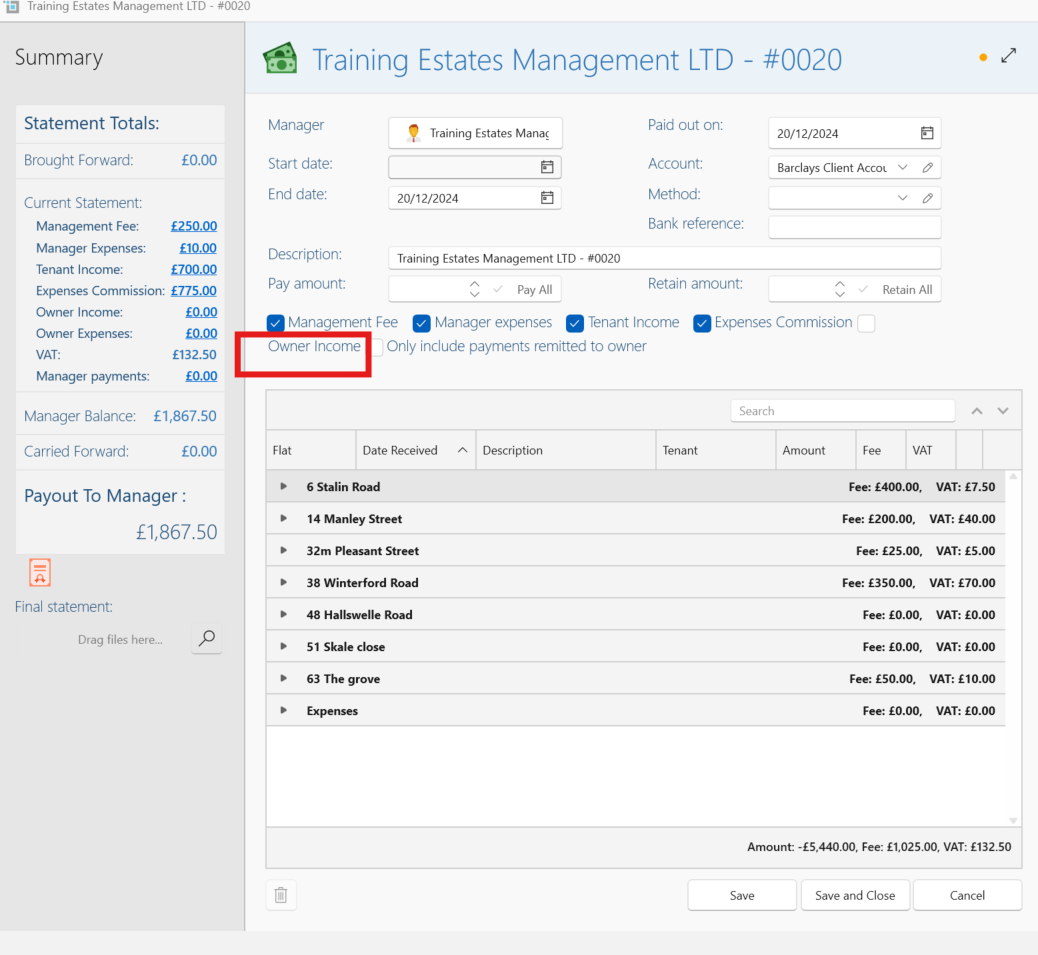The width and height of the screenshot is (1038, 955).
Task: Sort by VAT column header
Action: [931, 450]
